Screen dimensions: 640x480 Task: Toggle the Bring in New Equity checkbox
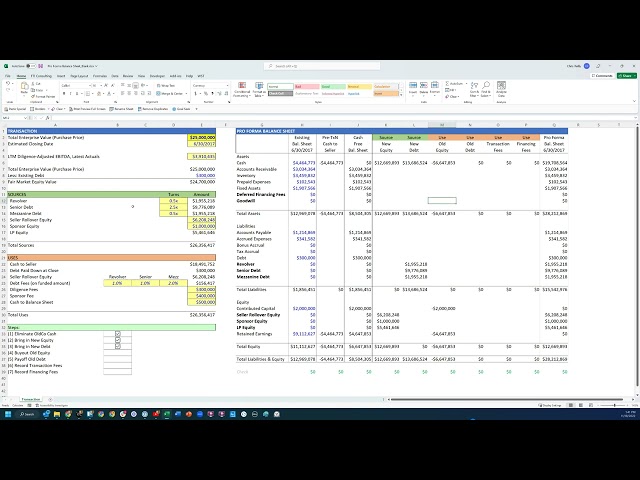pos(118,340)
